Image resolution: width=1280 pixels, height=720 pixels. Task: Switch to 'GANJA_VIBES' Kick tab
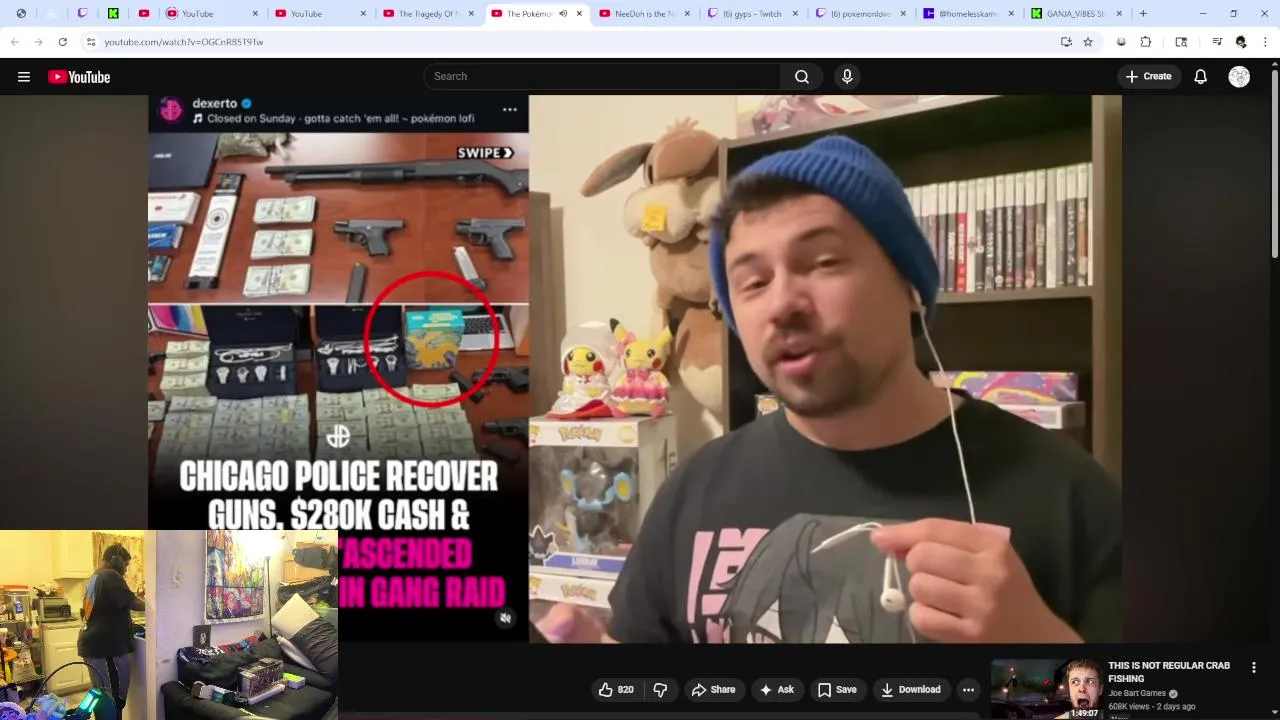(x=1076, y=14)
